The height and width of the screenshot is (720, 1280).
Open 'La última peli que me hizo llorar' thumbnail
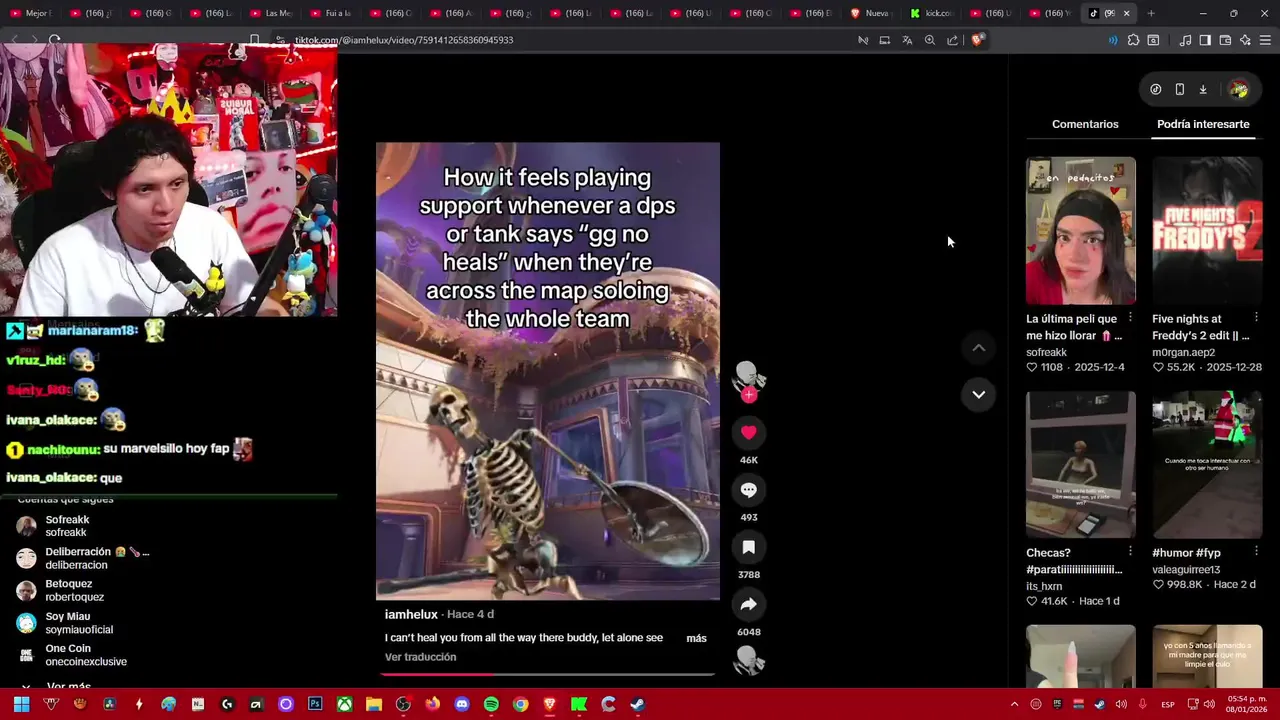point(1080,230)
